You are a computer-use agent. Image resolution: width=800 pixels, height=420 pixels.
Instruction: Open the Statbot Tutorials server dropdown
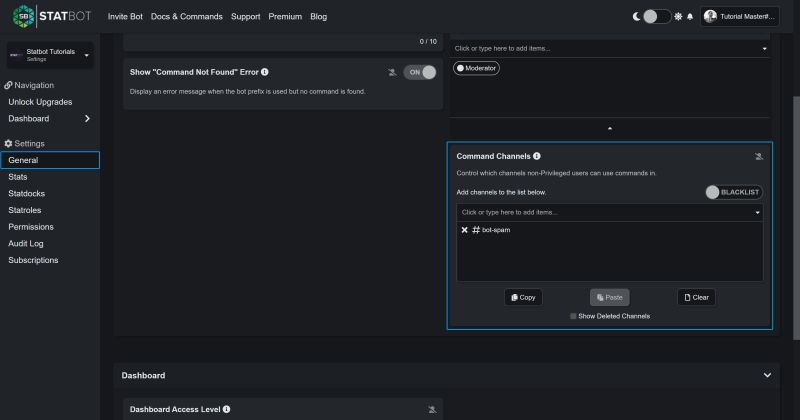pyautogui.click(x=49, y=55)
